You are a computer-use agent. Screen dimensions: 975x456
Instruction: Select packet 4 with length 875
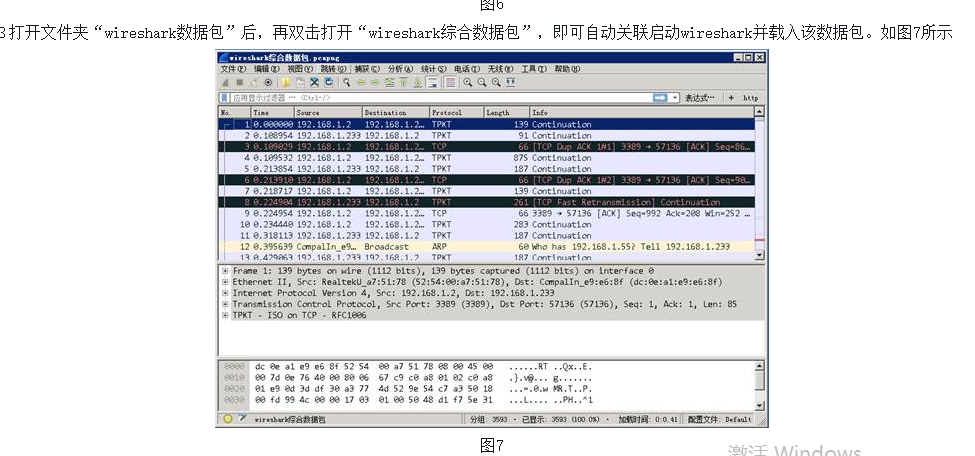487,158
